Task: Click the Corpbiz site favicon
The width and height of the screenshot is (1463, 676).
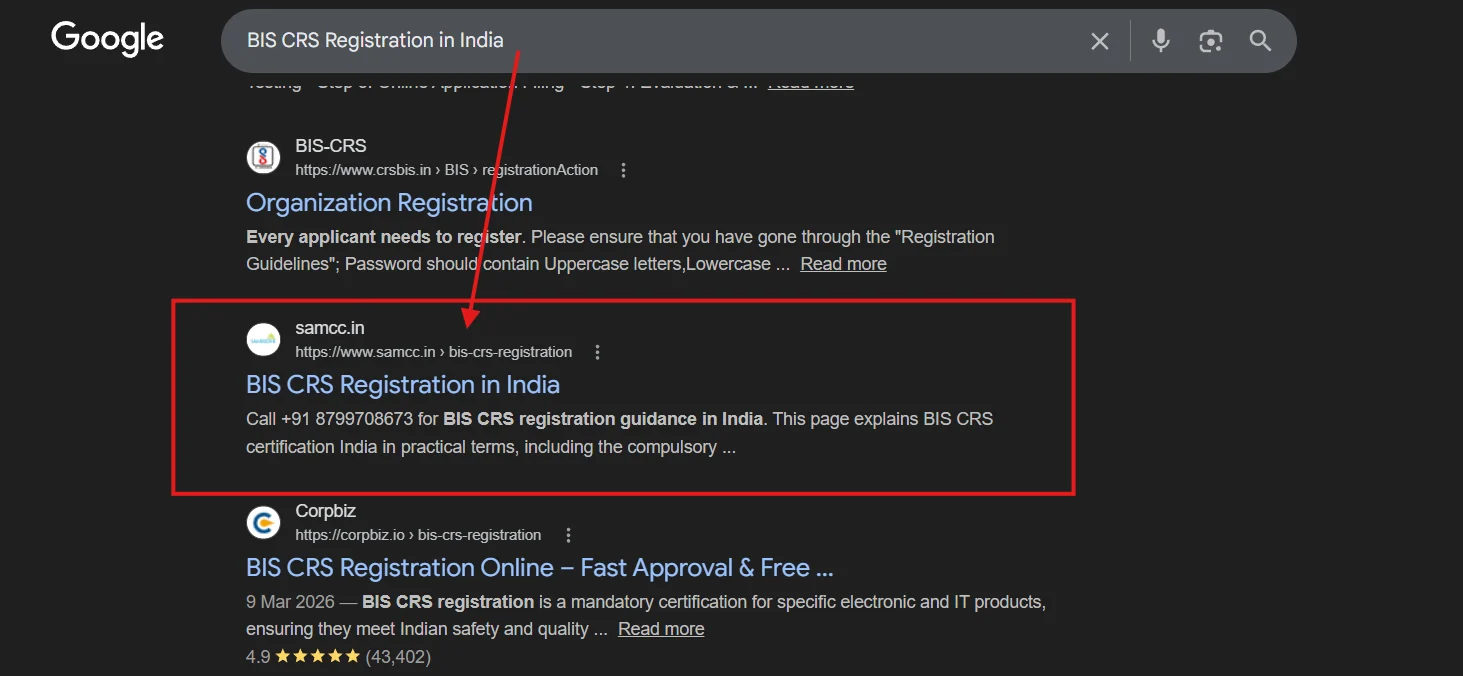Action: click(x=264, y=522)
